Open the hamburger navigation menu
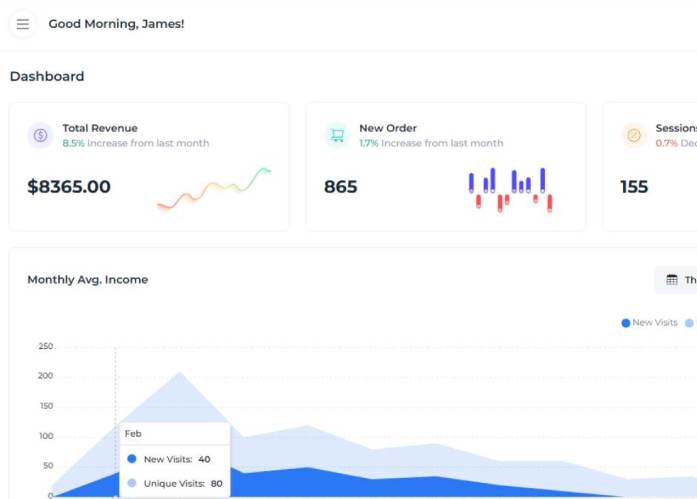 [x=23, y=24]
